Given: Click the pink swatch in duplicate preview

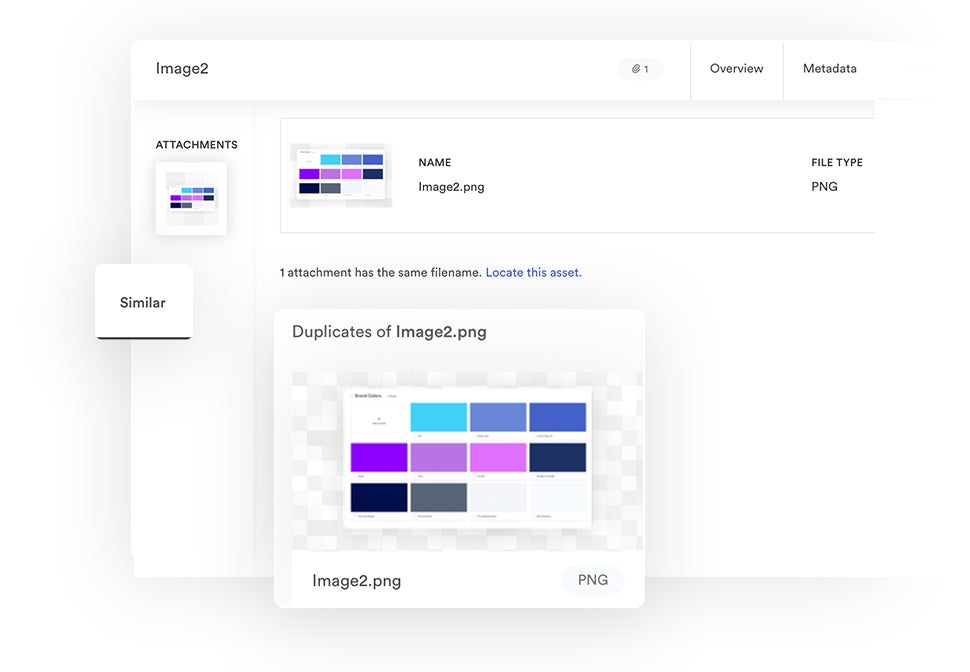Looking at the screenshot, I should 498,457.
